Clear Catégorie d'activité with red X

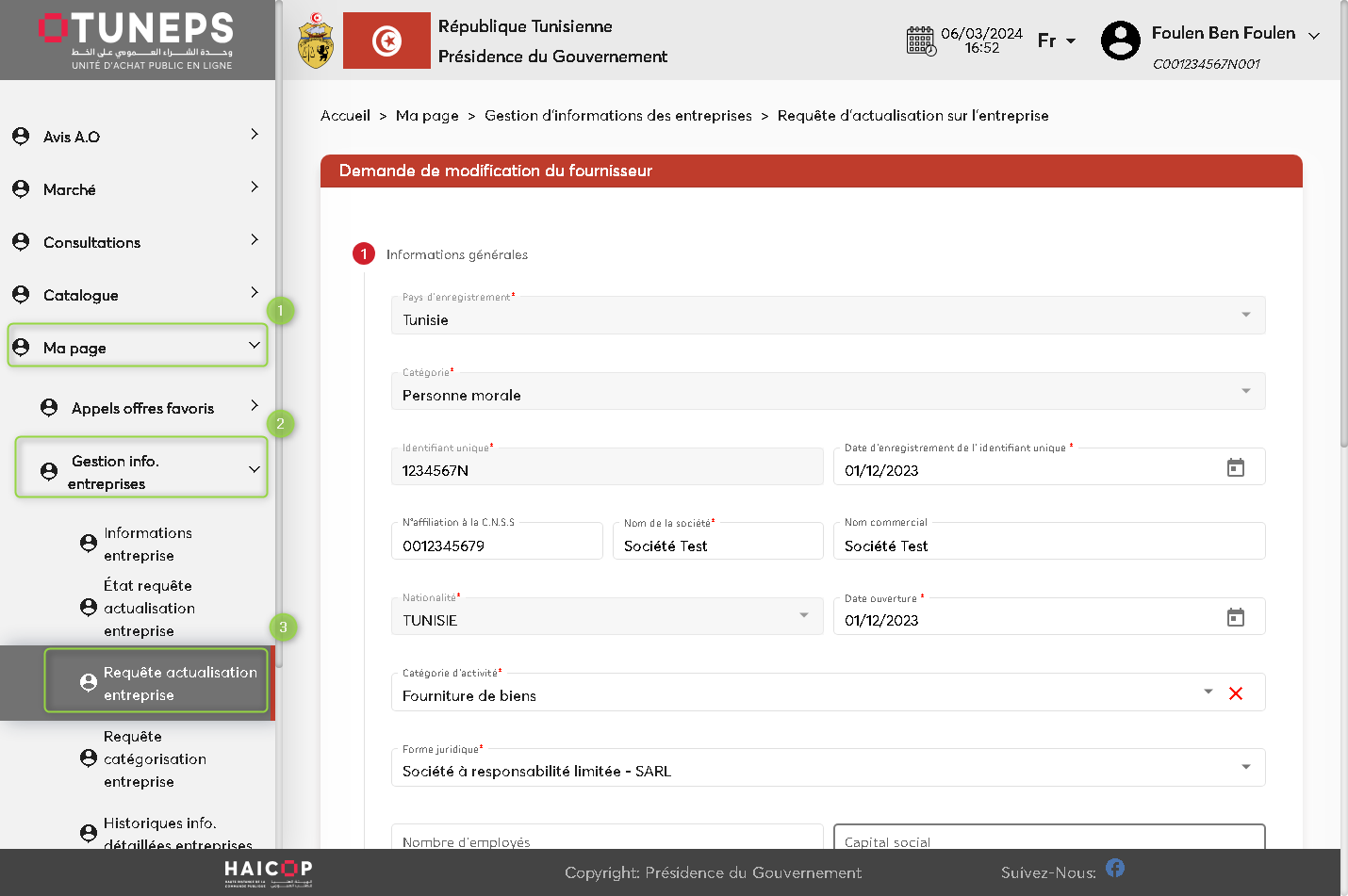[x=1235, y=693]
